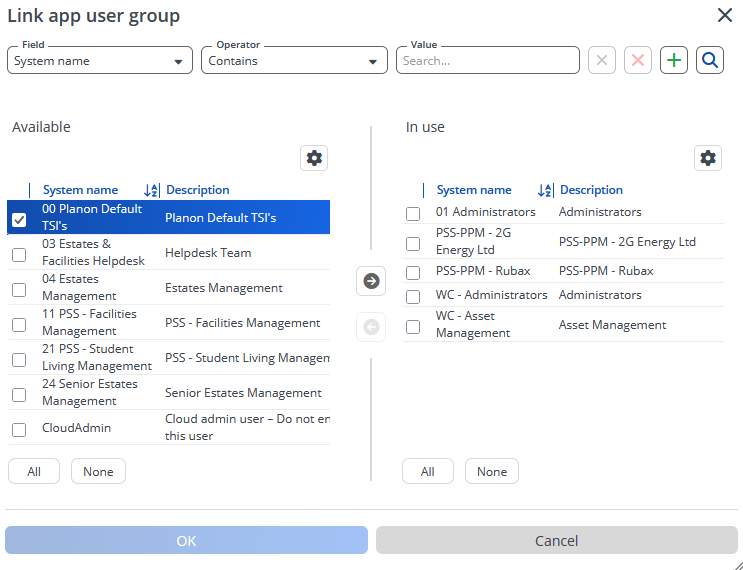This screenshot has height=570, width=743.
Task: Select WC - Administrators checkbox
Action: click(413, 297)
